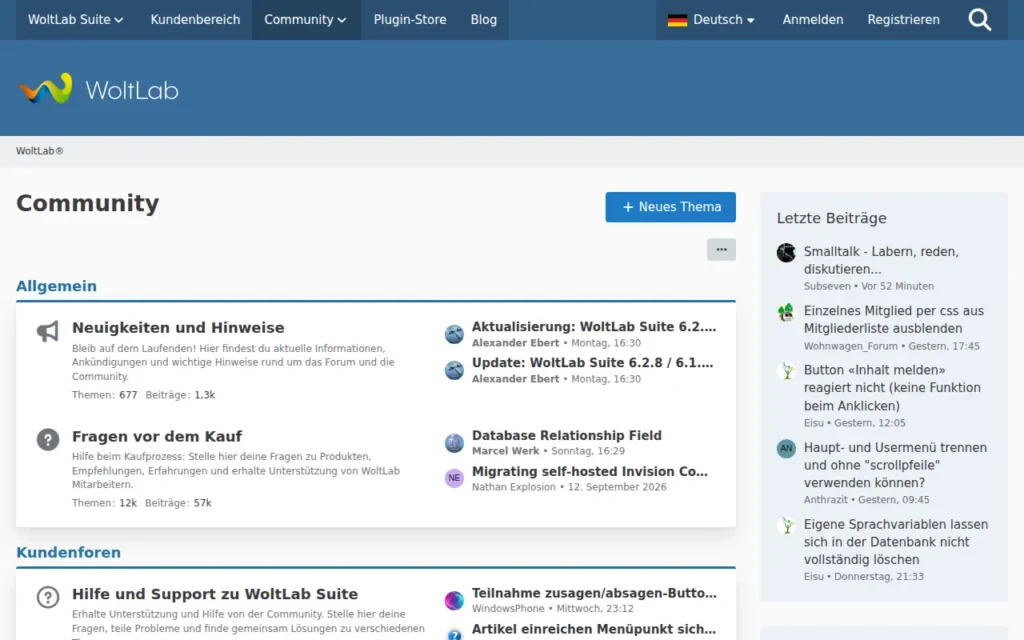Open thread Aktualisierung: WoltLab Suite 6.2
This screenshot has height=640, width=1024.
click(594, 327)
